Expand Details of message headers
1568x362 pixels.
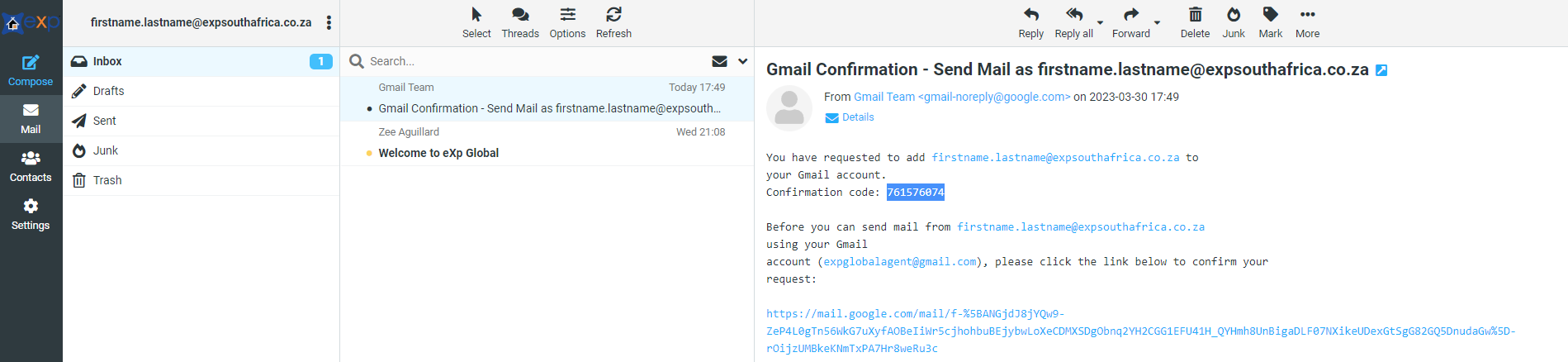[x=850, y=117]
